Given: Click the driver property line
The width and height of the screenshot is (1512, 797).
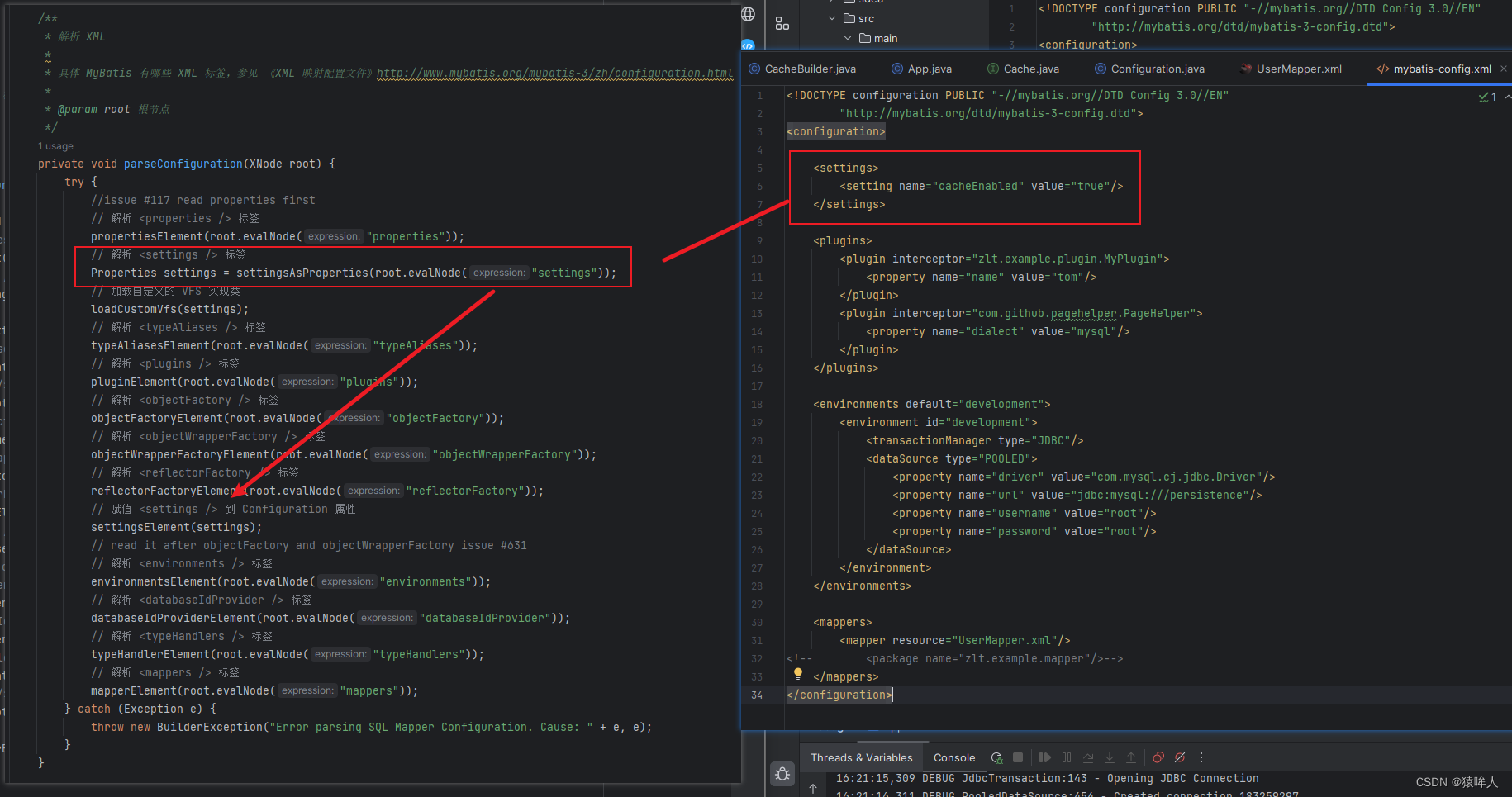Looking at the screenshot, I should [1083, 477].
